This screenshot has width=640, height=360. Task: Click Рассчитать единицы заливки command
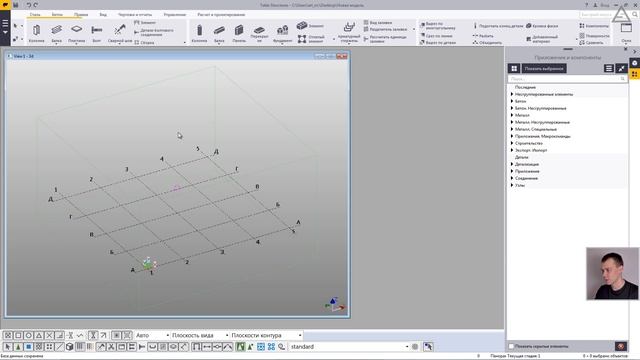click(x=384, y=39)
